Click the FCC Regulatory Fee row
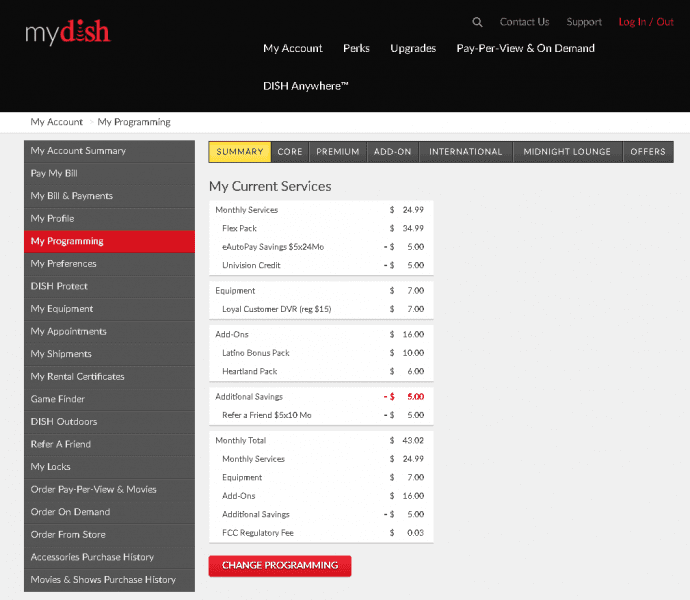 point(321,533)
